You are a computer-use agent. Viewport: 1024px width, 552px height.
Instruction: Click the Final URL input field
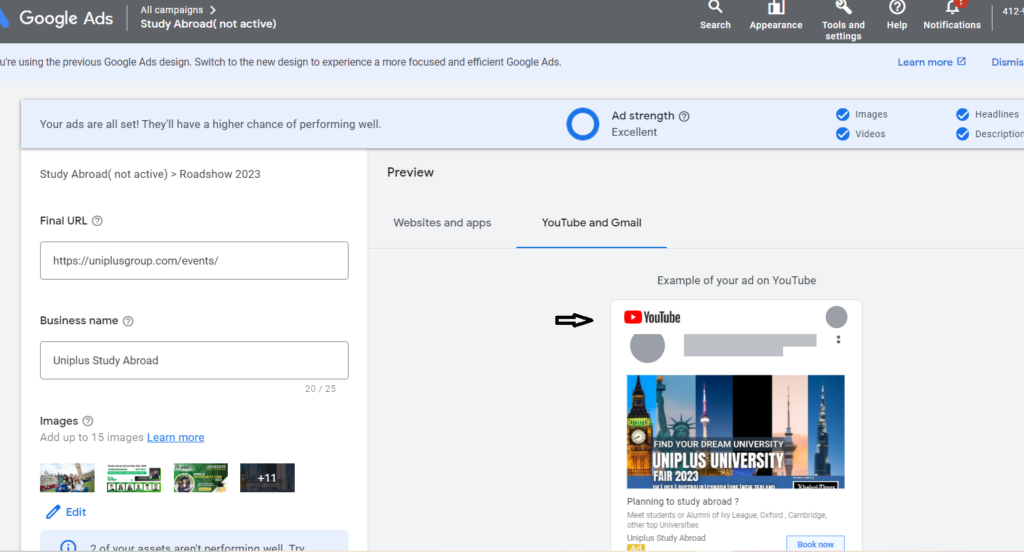pos(194,260)
